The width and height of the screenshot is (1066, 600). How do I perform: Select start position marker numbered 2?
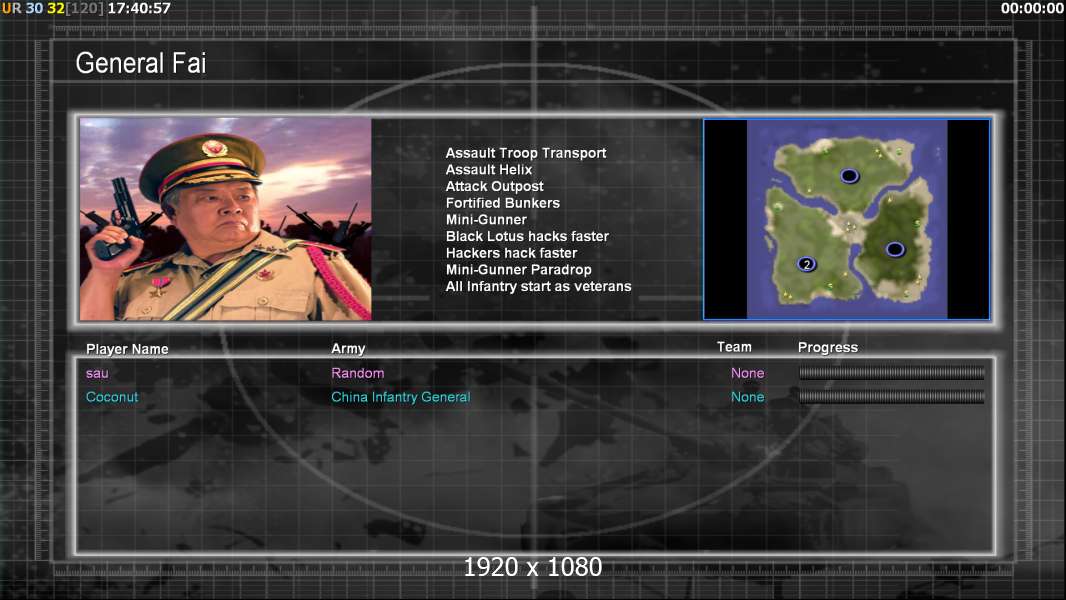point(806,264)
